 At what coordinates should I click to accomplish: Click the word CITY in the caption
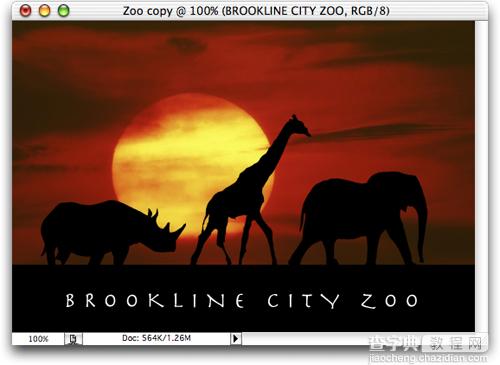(303, 301)
